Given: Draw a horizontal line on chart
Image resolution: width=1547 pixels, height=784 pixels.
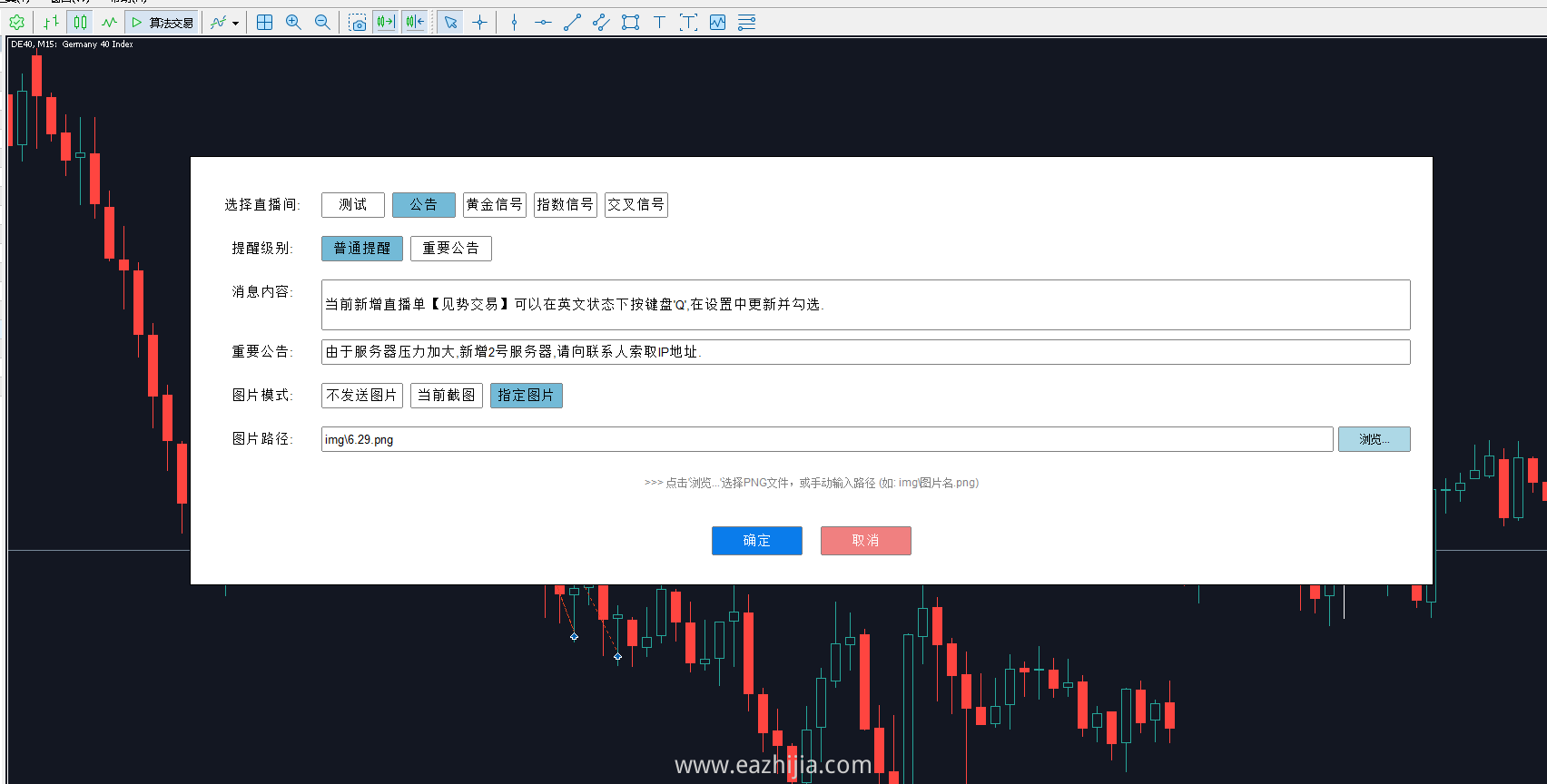Looking at the screenshot, I should click(543, 22).
